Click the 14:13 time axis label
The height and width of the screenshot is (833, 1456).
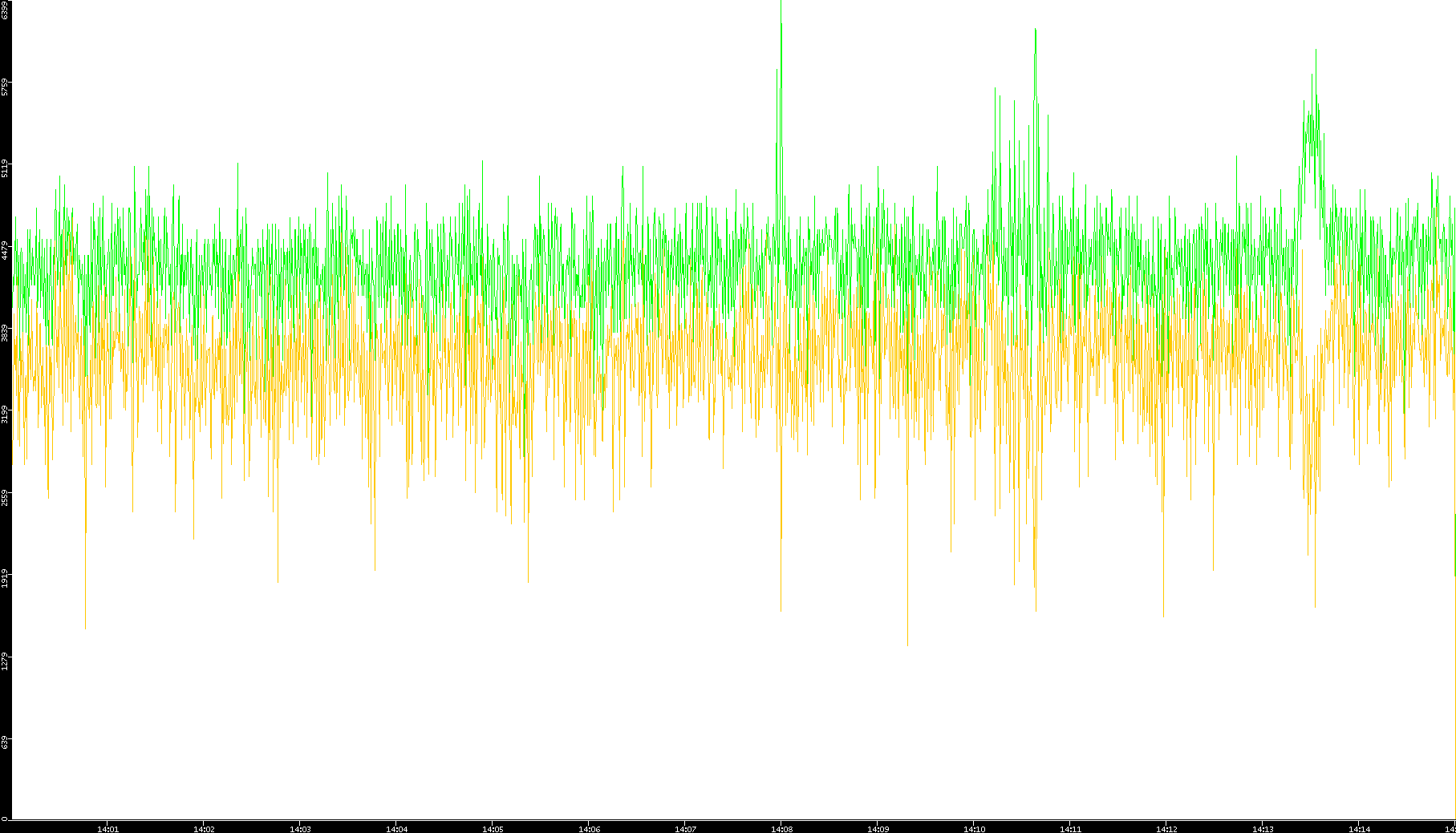[x=1263, y=829]
